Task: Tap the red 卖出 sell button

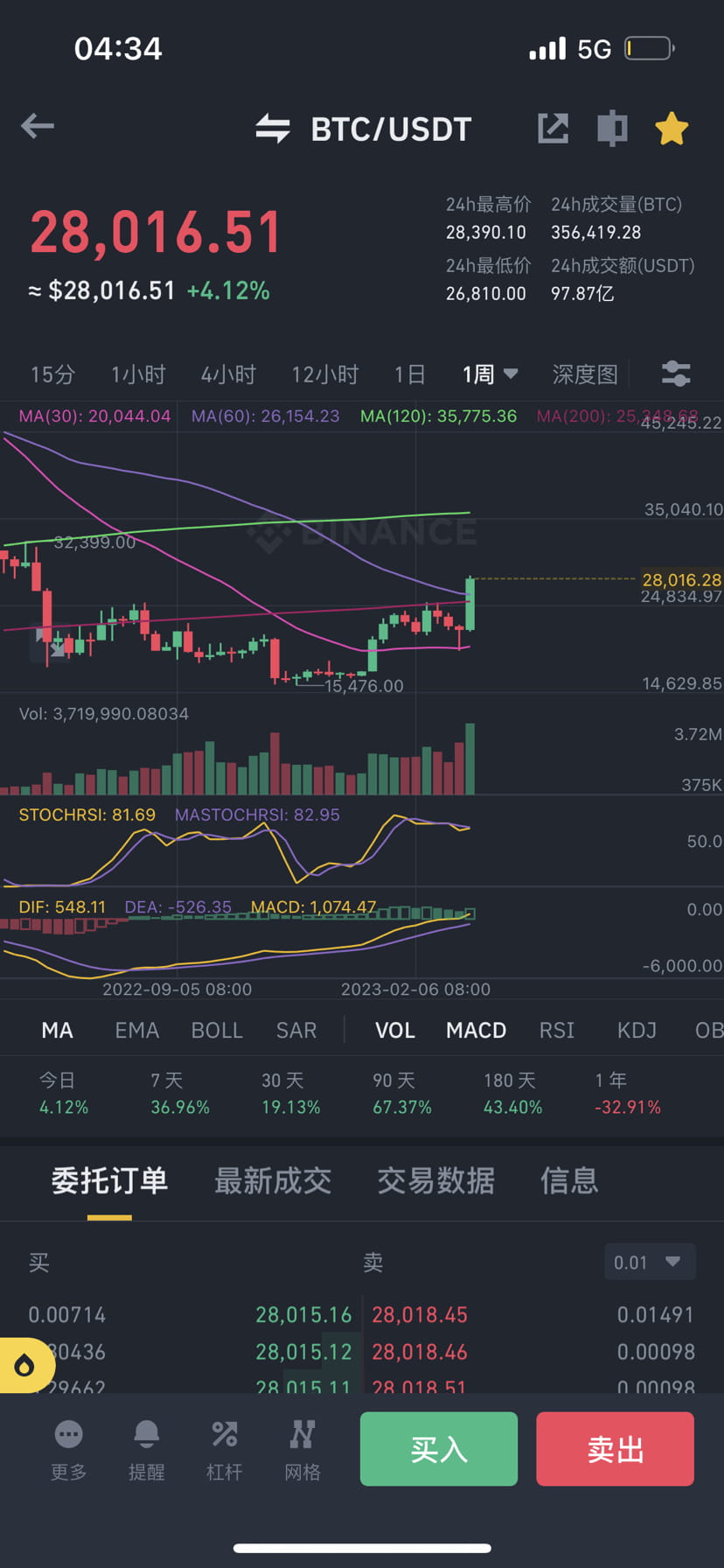Action: click(615, 1449)
